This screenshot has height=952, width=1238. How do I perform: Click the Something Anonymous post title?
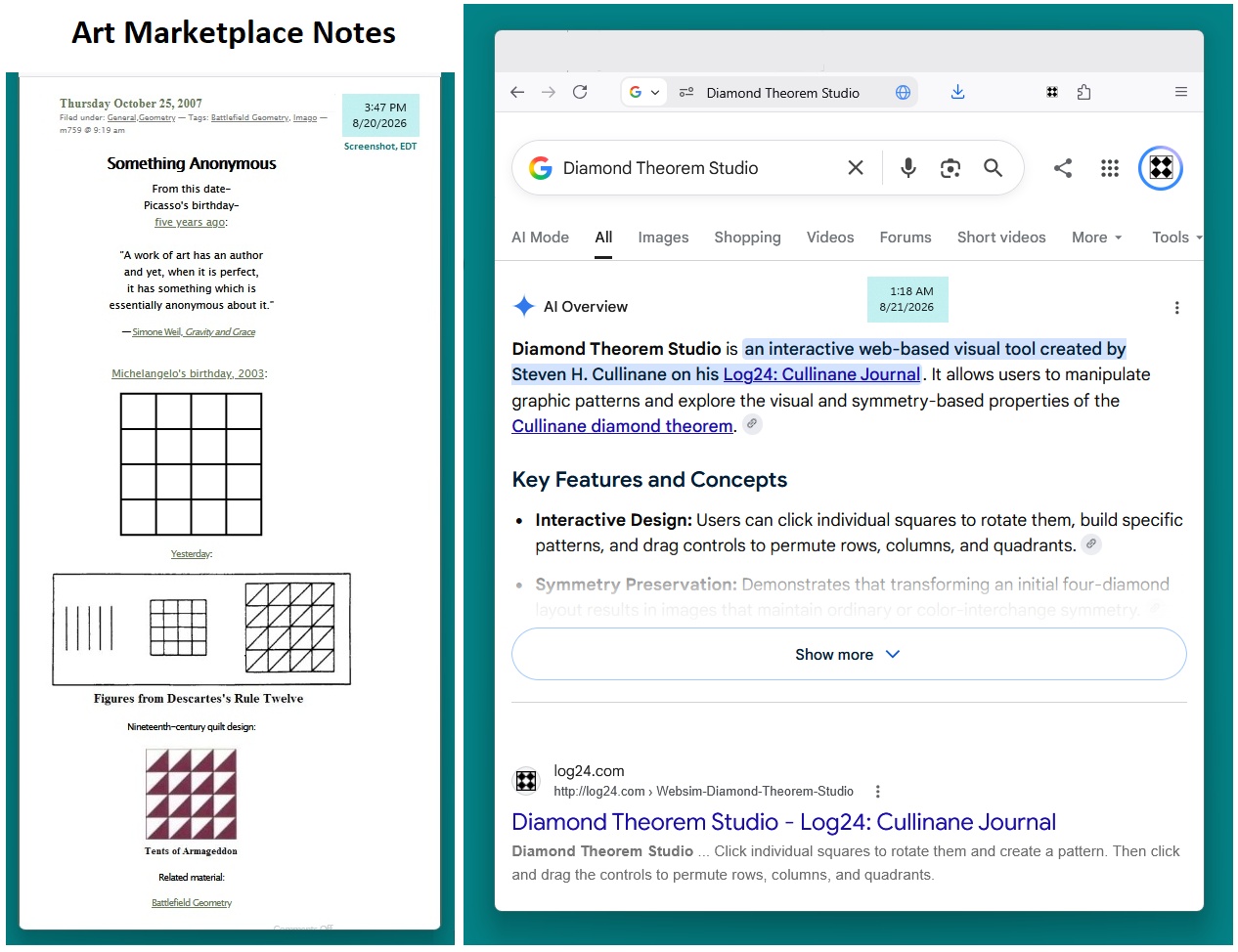point(192,163)
